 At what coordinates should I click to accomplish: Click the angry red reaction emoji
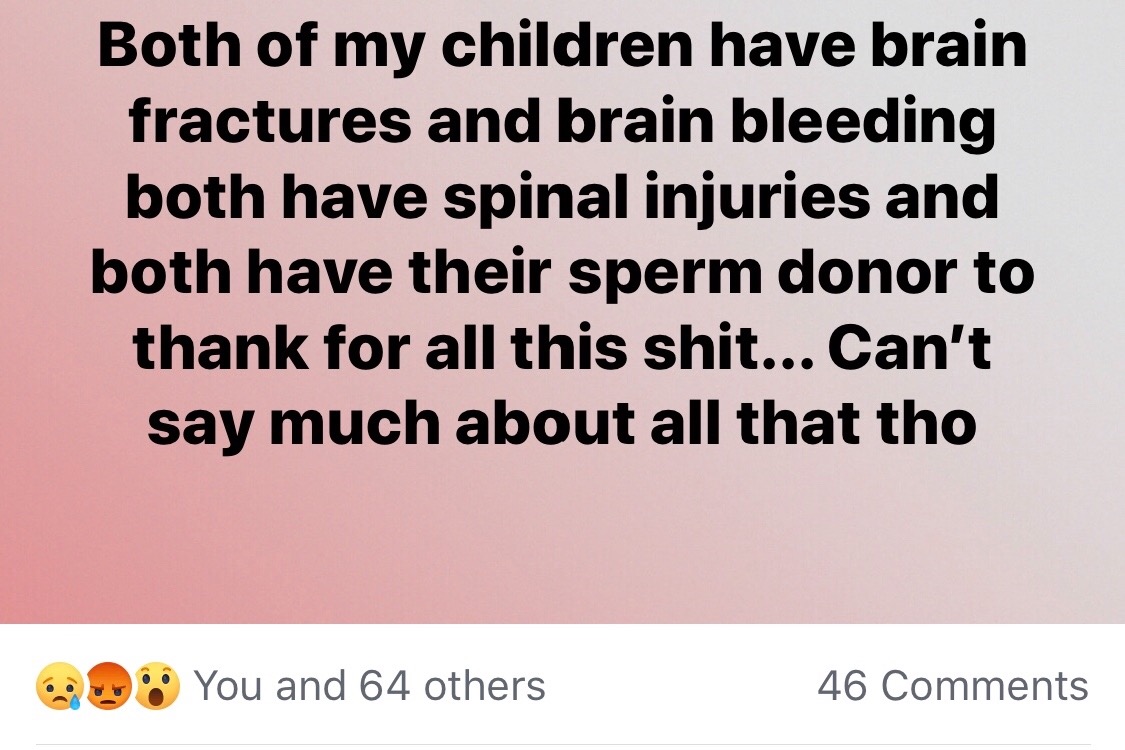[108, 685]
